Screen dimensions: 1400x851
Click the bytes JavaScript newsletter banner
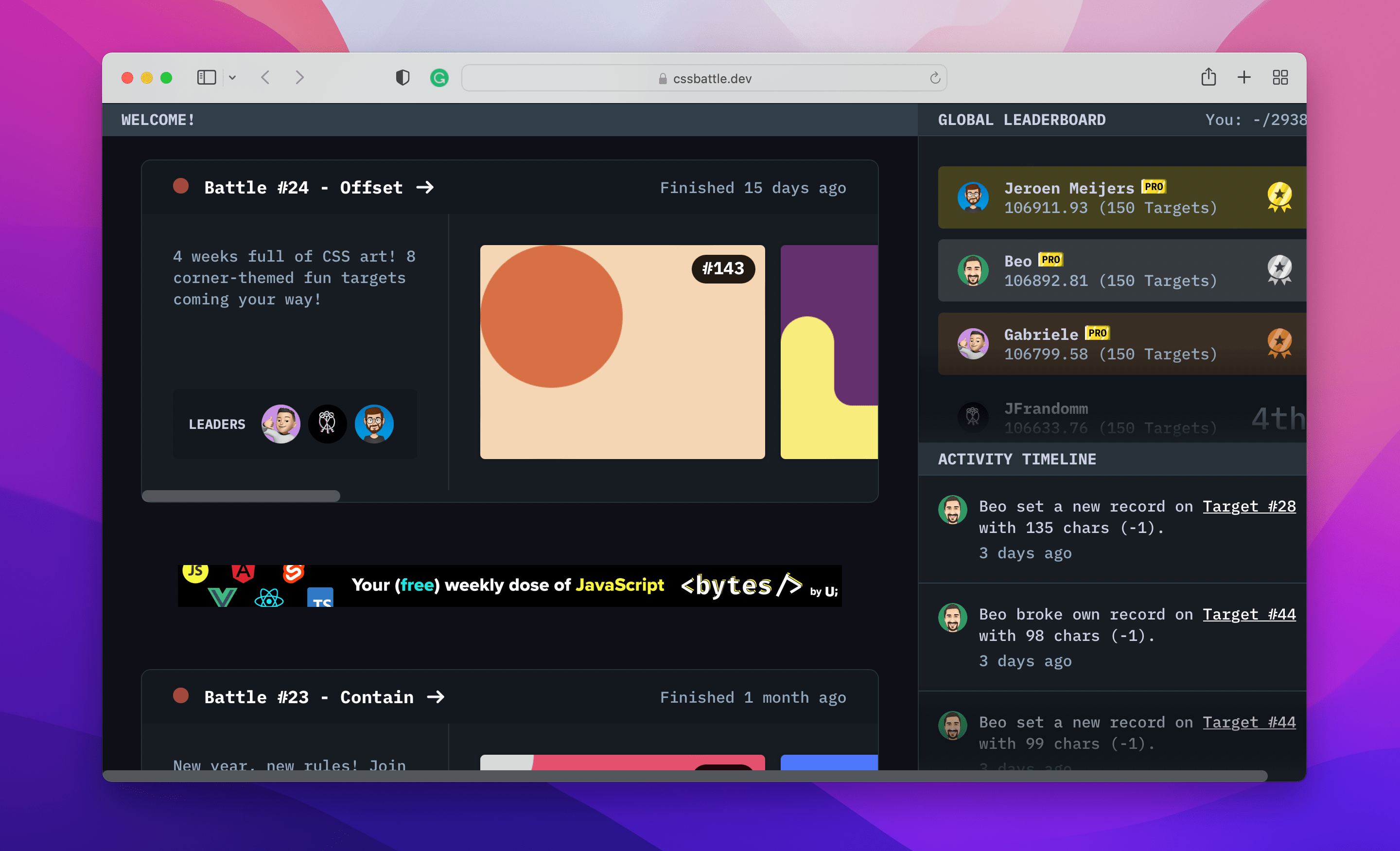[x=509, y=585]
